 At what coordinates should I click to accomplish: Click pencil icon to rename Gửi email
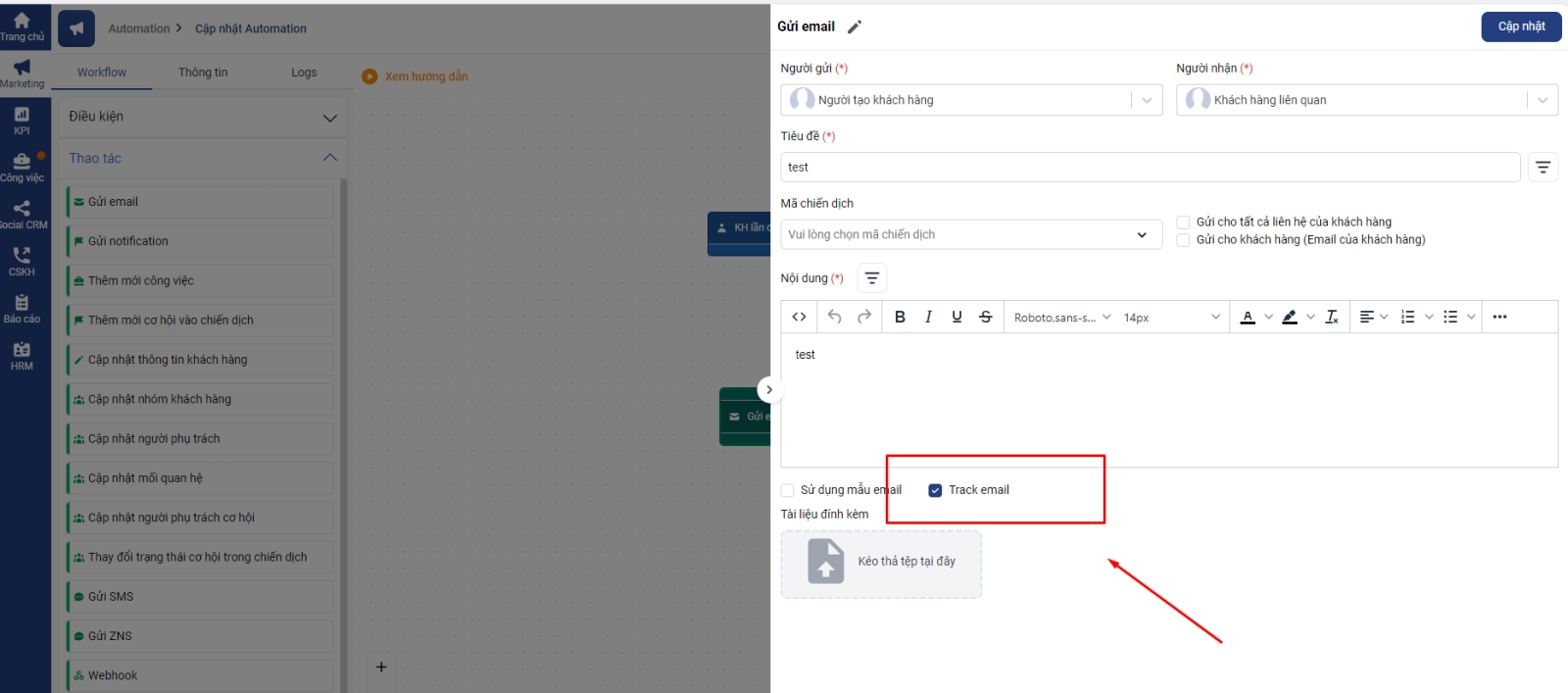pyautogui.click(x=855, y=27)
